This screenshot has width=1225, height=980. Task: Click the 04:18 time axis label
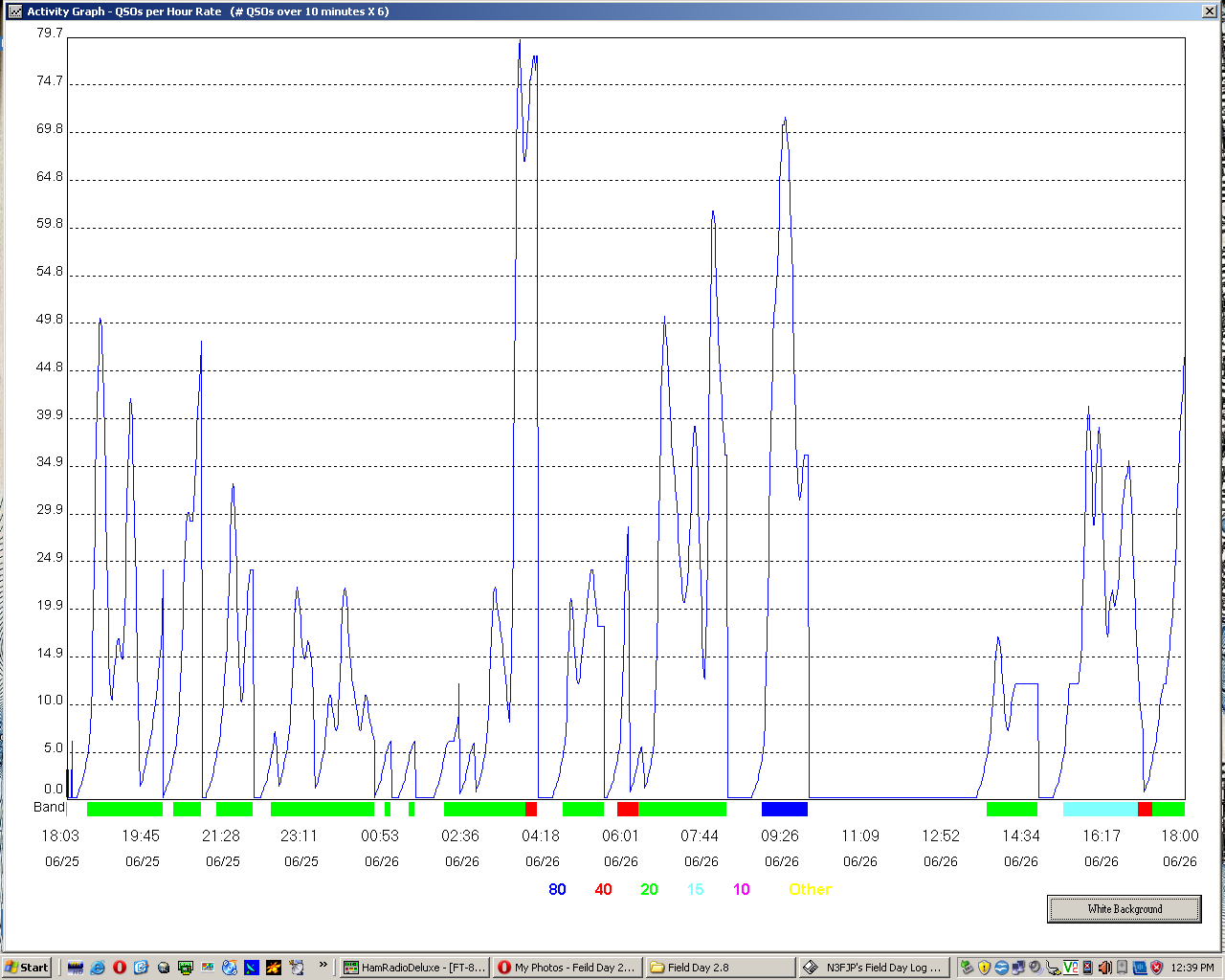point(541,835)
